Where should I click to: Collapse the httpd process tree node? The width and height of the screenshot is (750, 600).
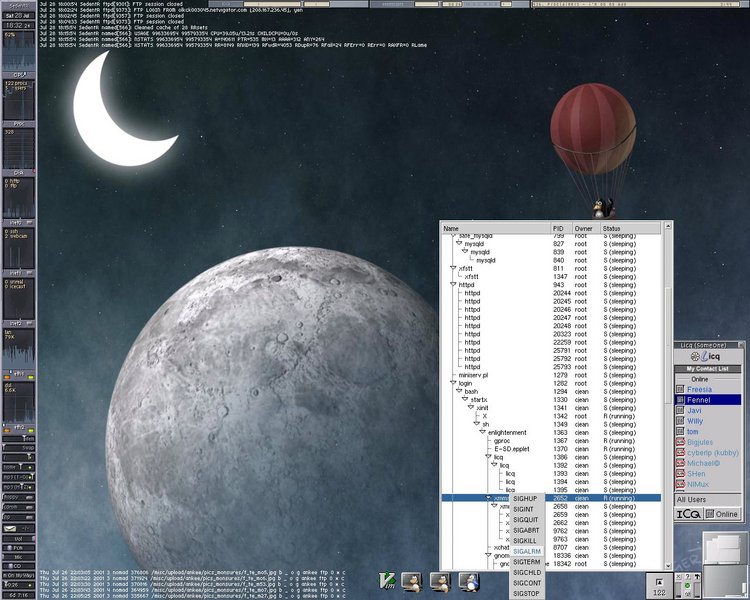click(x=453, y=285)
